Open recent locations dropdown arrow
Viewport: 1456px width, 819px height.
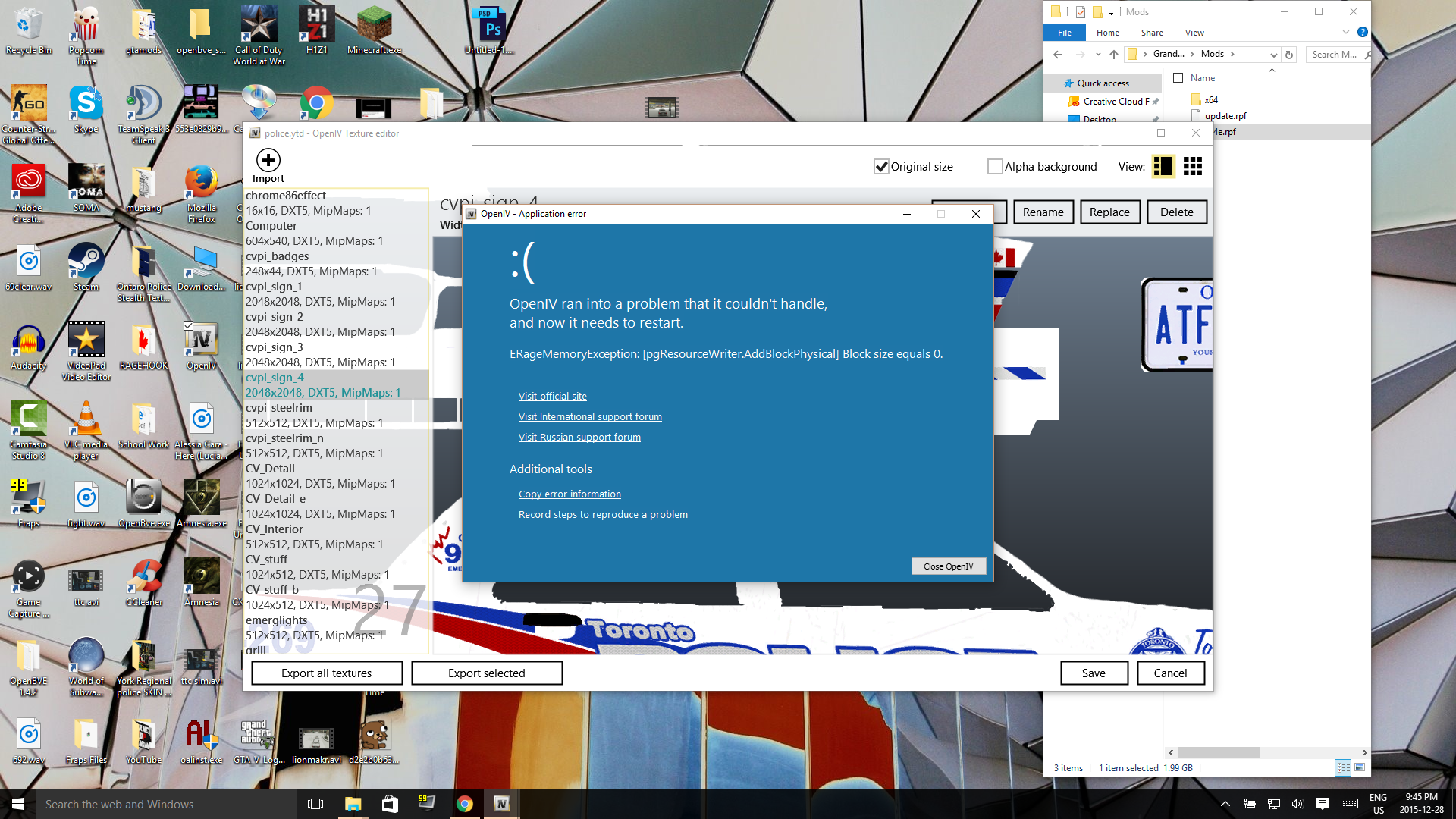(1098, 55)
